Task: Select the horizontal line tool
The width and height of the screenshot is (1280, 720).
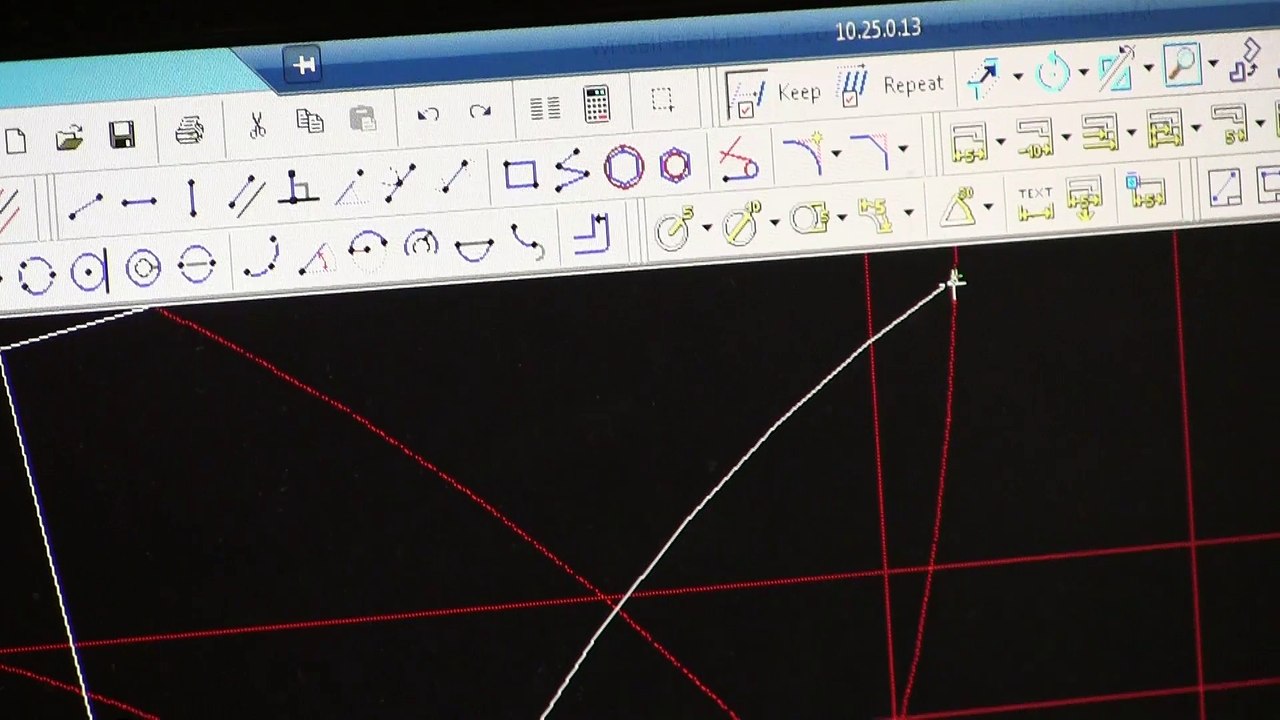Action: point(138,202)
